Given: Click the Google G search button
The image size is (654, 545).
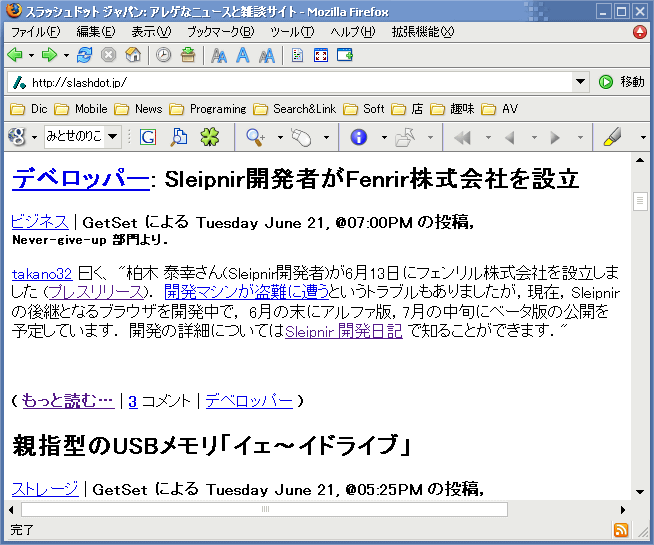Looking at the screenshot, I should [148, 137].
